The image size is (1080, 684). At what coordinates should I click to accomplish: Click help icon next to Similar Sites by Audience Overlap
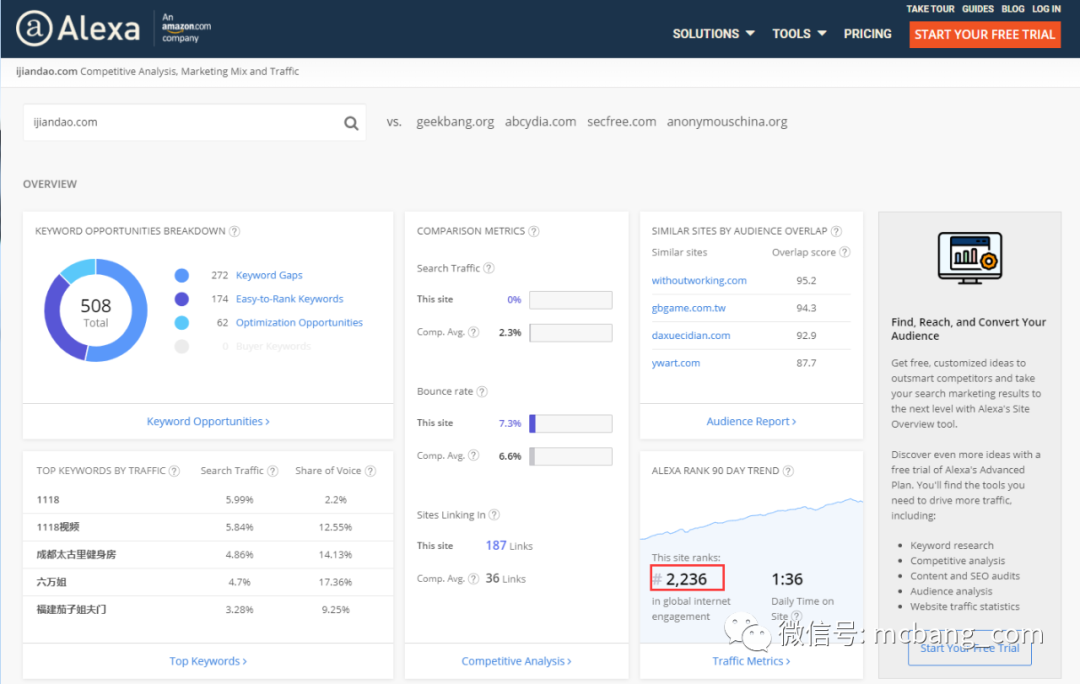(836, 230)
